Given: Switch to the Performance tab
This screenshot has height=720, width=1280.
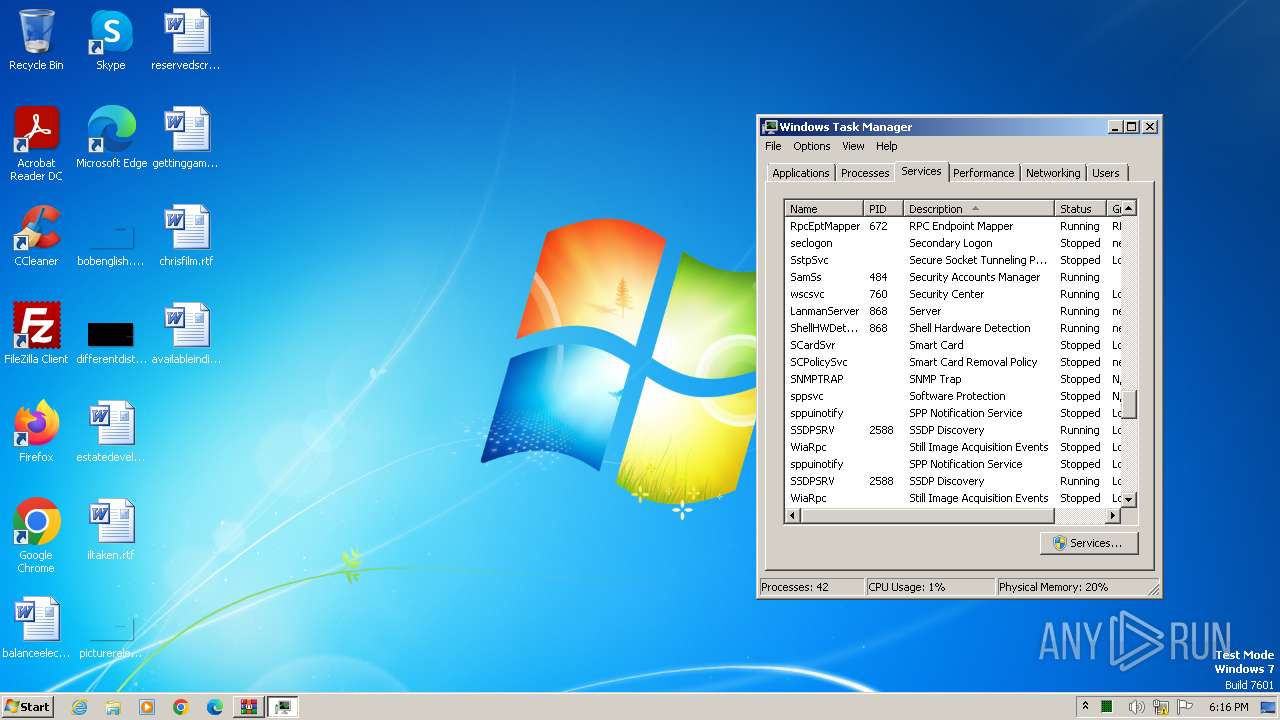Looking at the screenshot, I should (x=984, y=173).
